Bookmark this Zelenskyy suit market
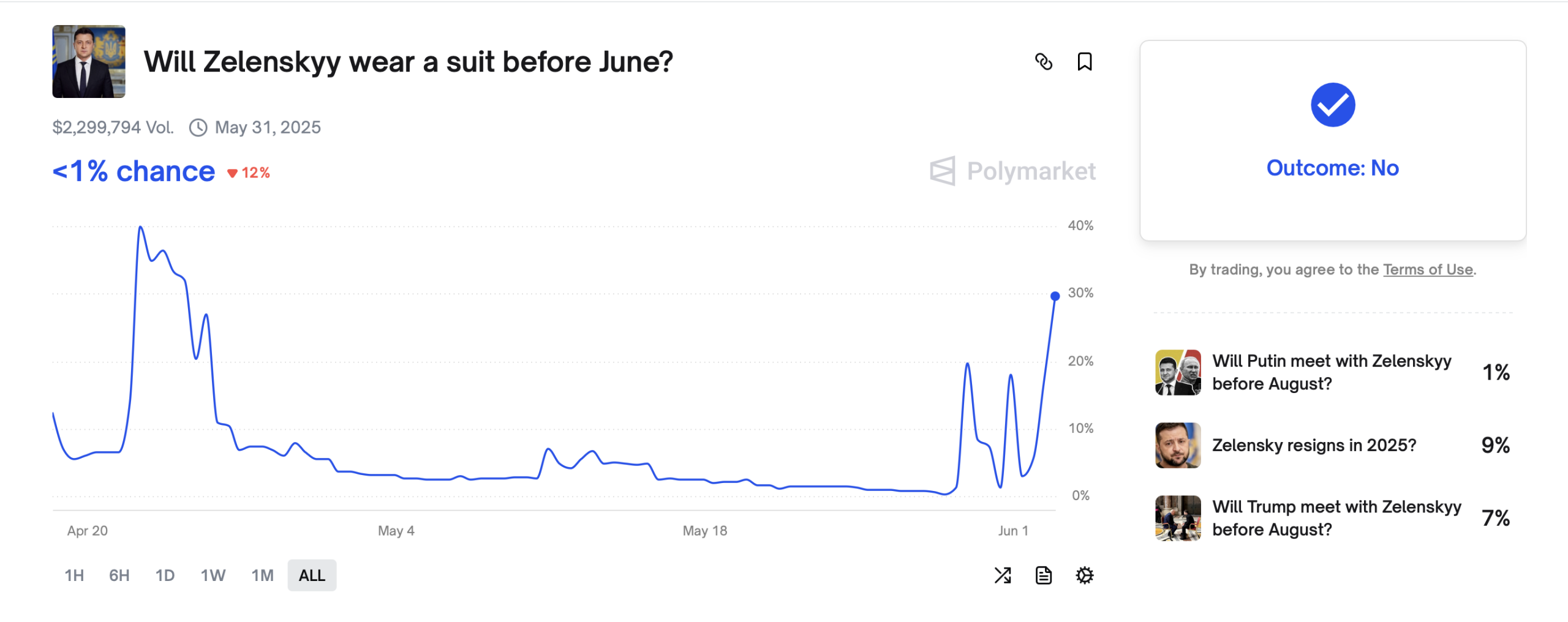 (1084, 62)
